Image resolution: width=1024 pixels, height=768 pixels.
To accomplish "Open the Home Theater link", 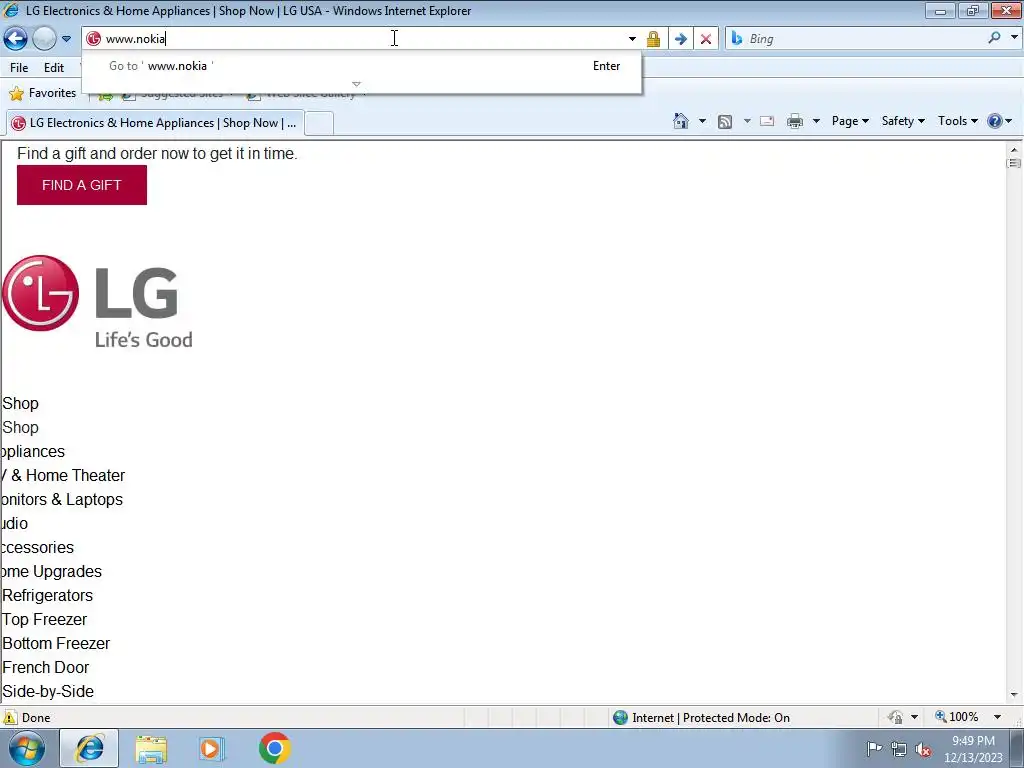I will (63, 475).
